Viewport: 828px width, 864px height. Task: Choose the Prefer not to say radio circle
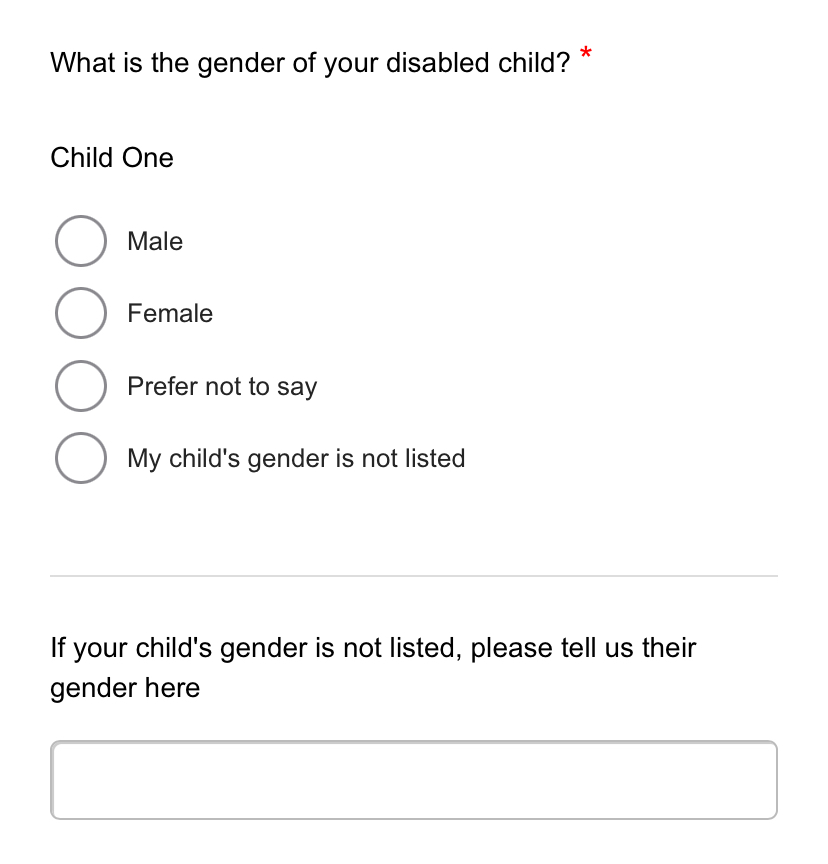click(x=81, y=386)
